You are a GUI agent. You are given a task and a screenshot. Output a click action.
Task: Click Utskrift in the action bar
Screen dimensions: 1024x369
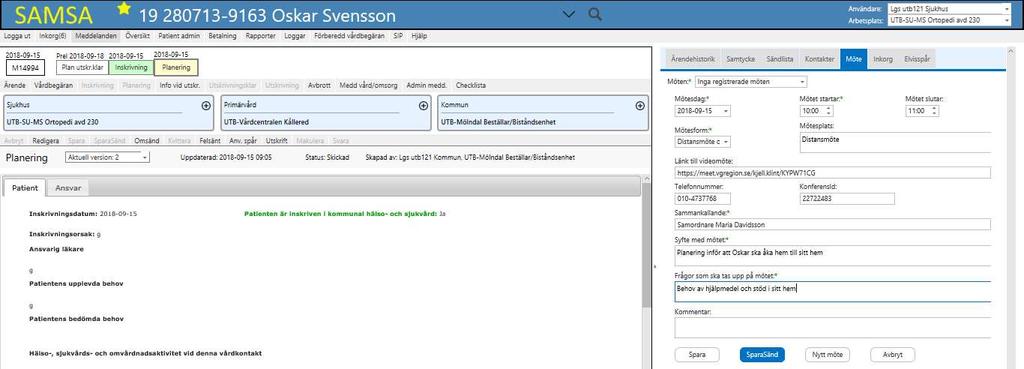pyautogui.click(x=277, y=140)
